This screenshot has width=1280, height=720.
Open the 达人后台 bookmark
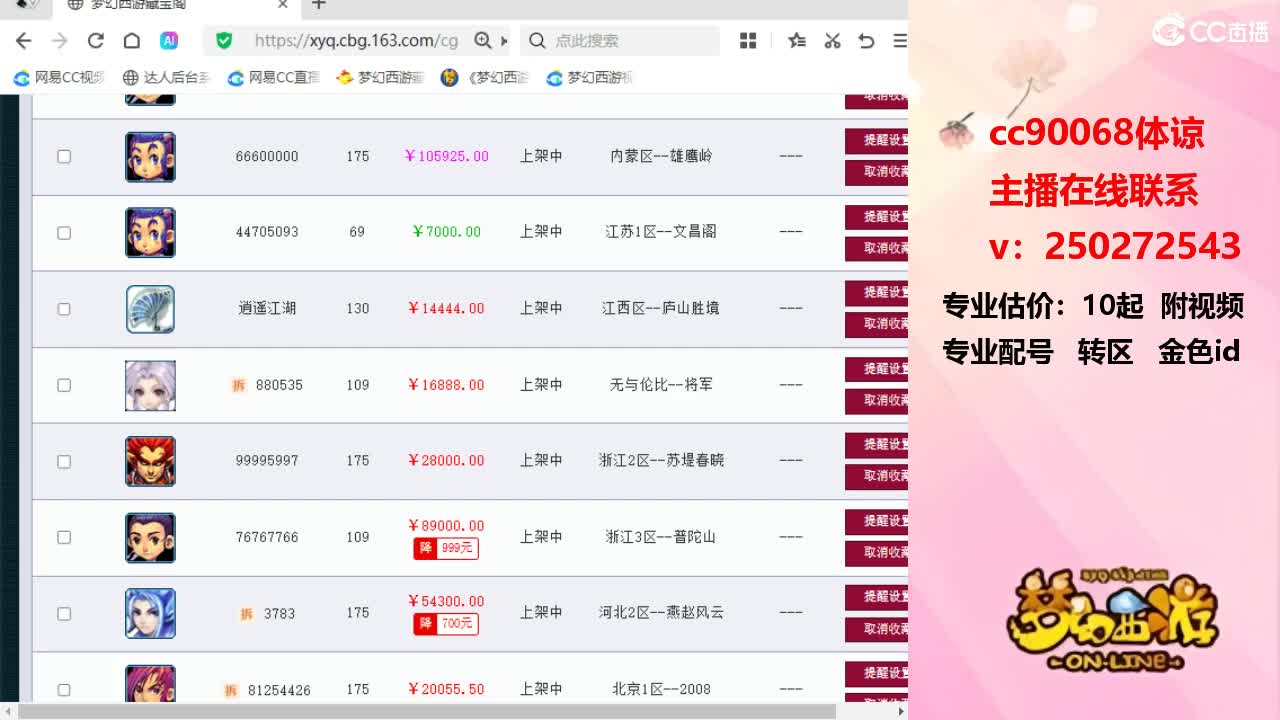pos(167,78)
